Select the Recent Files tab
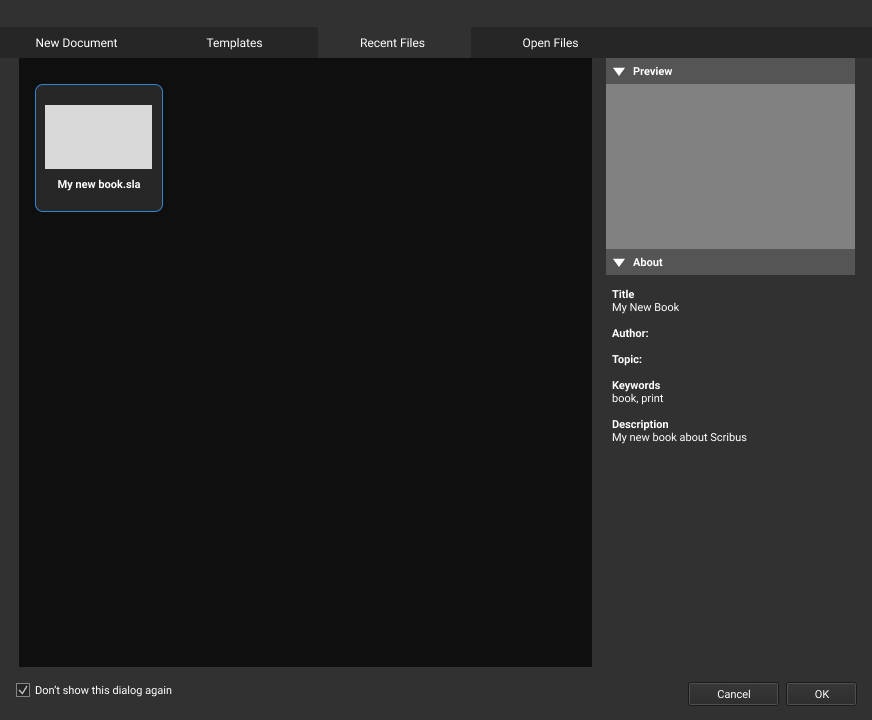Image resolution: width=872 pixels, height=720 pixels. [x=392, y=43]
